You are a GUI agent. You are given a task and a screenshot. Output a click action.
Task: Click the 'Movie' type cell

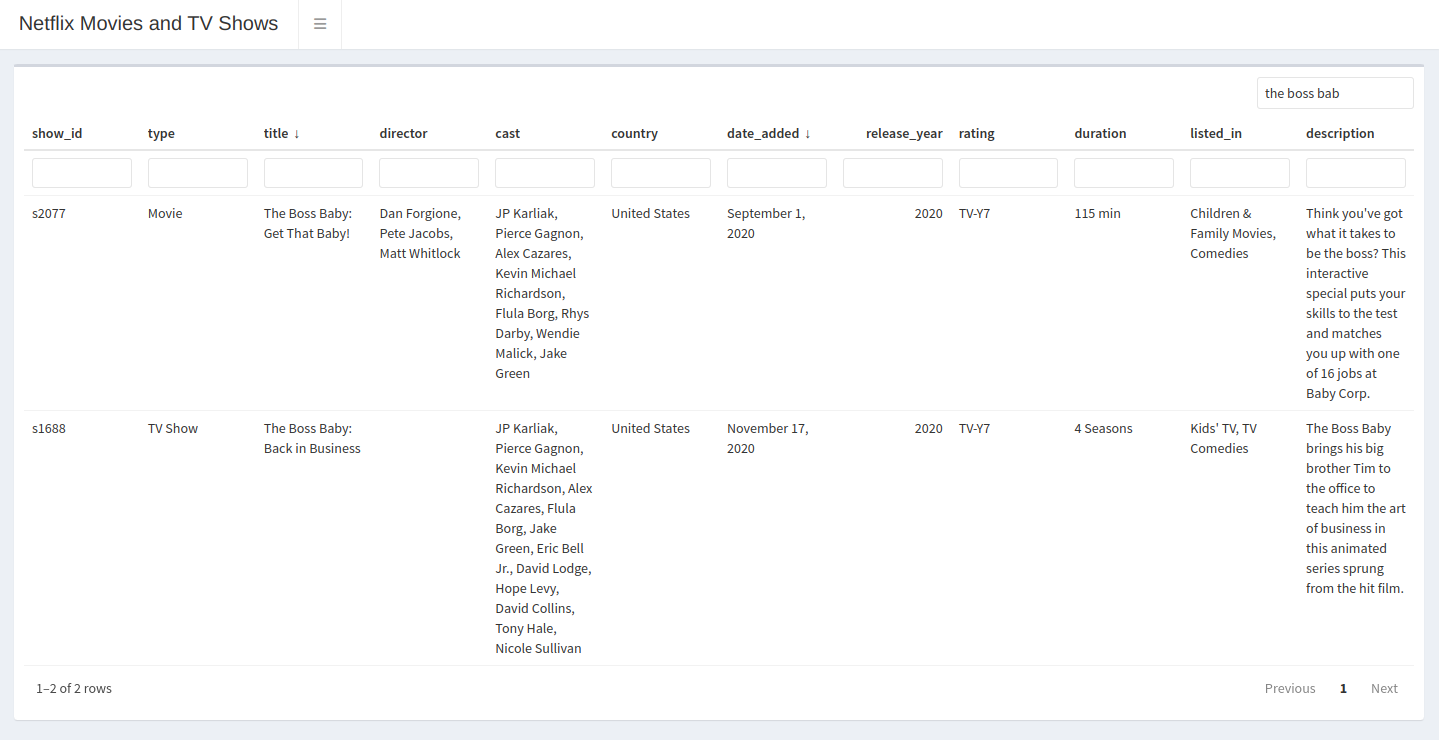point(165,213)
